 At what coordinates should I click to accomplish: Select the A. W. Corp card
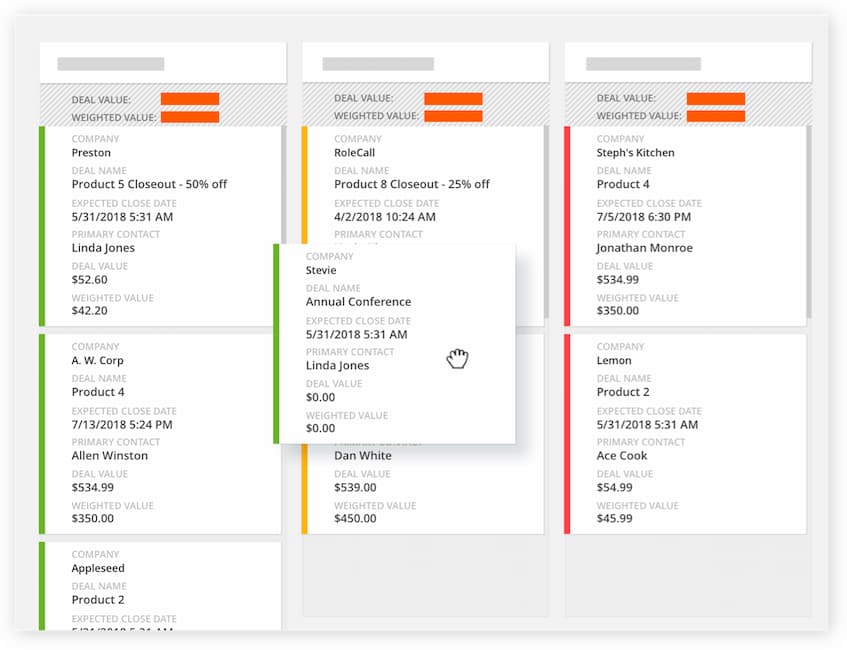click(98, 360)
